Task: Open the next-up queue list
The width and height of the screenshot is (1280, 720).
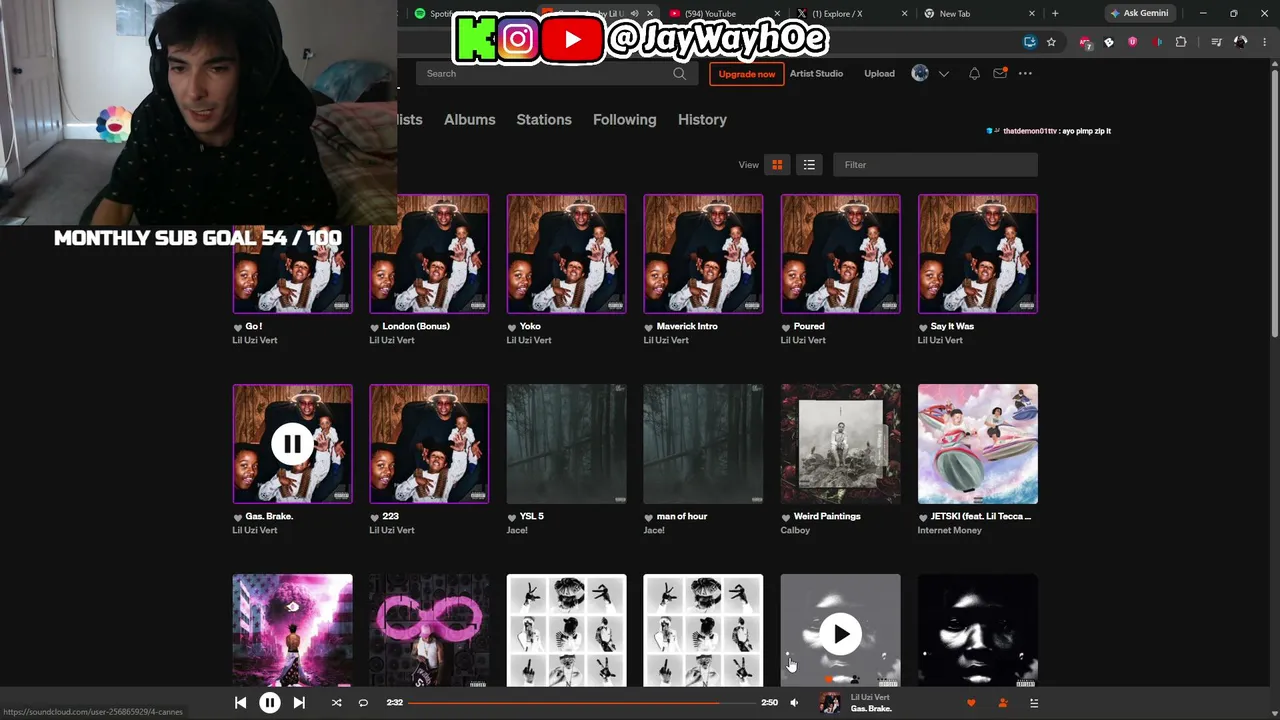Action: coord(1034,703)
